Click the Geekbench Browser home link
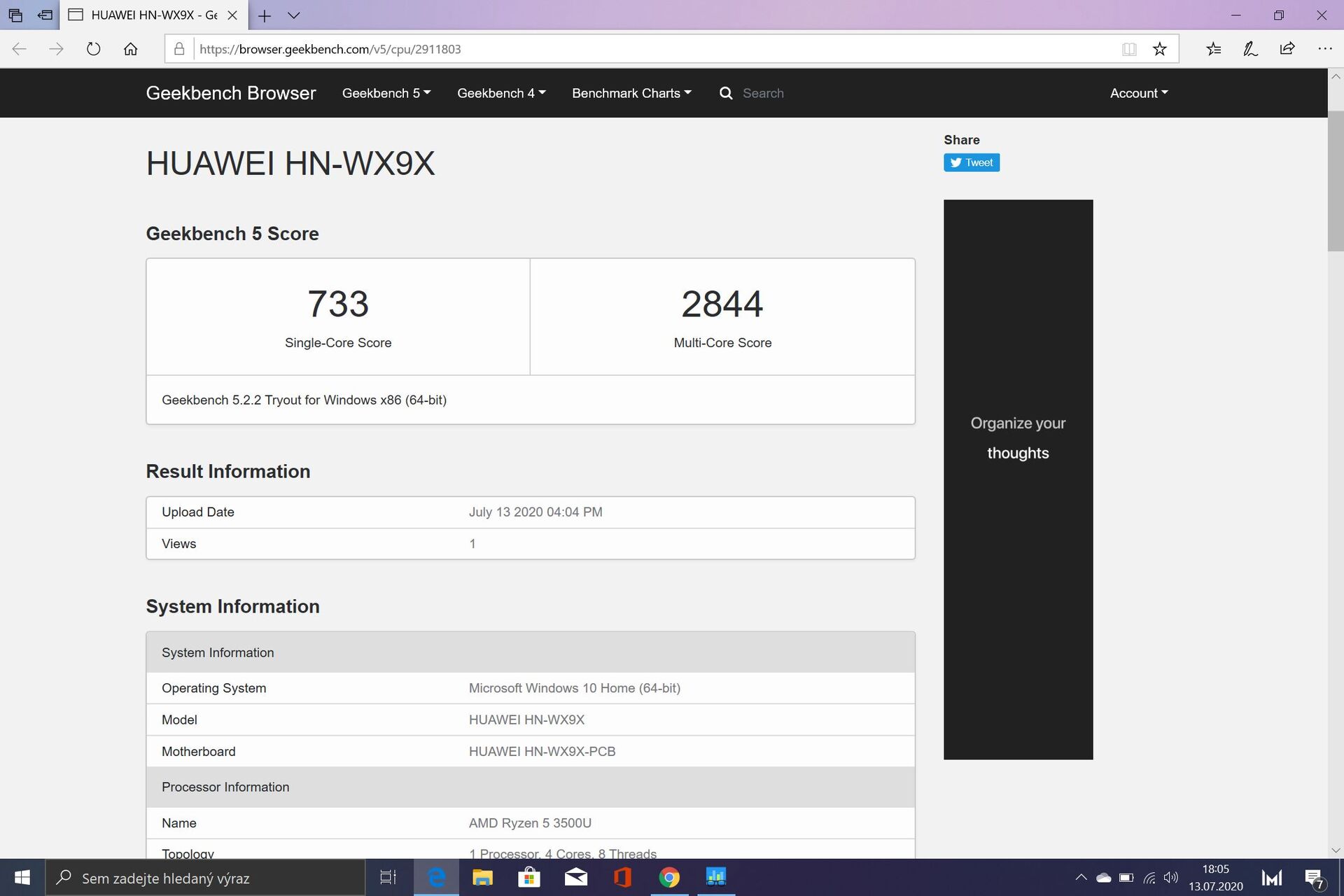The height and width of the screenshot is (896, 1344). click(x=230, y=93)
